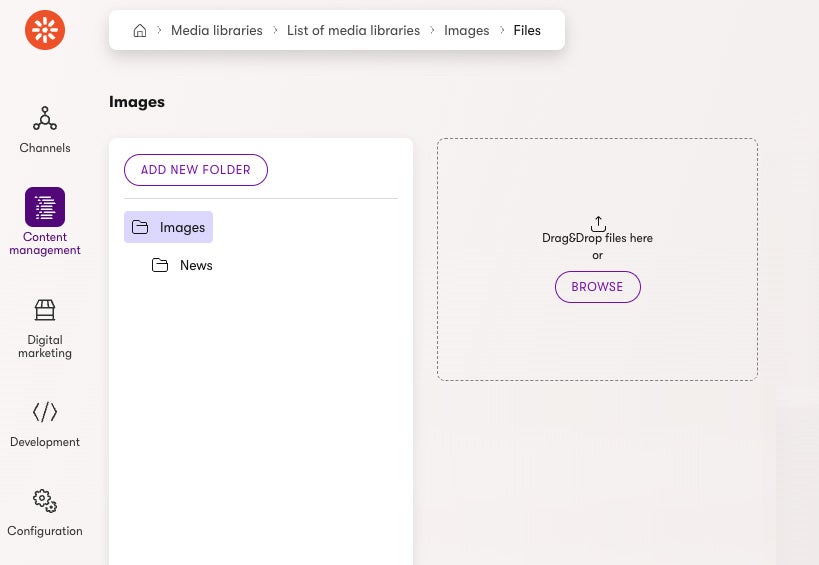Open the Configuration gear icon

tap(45, 501)
